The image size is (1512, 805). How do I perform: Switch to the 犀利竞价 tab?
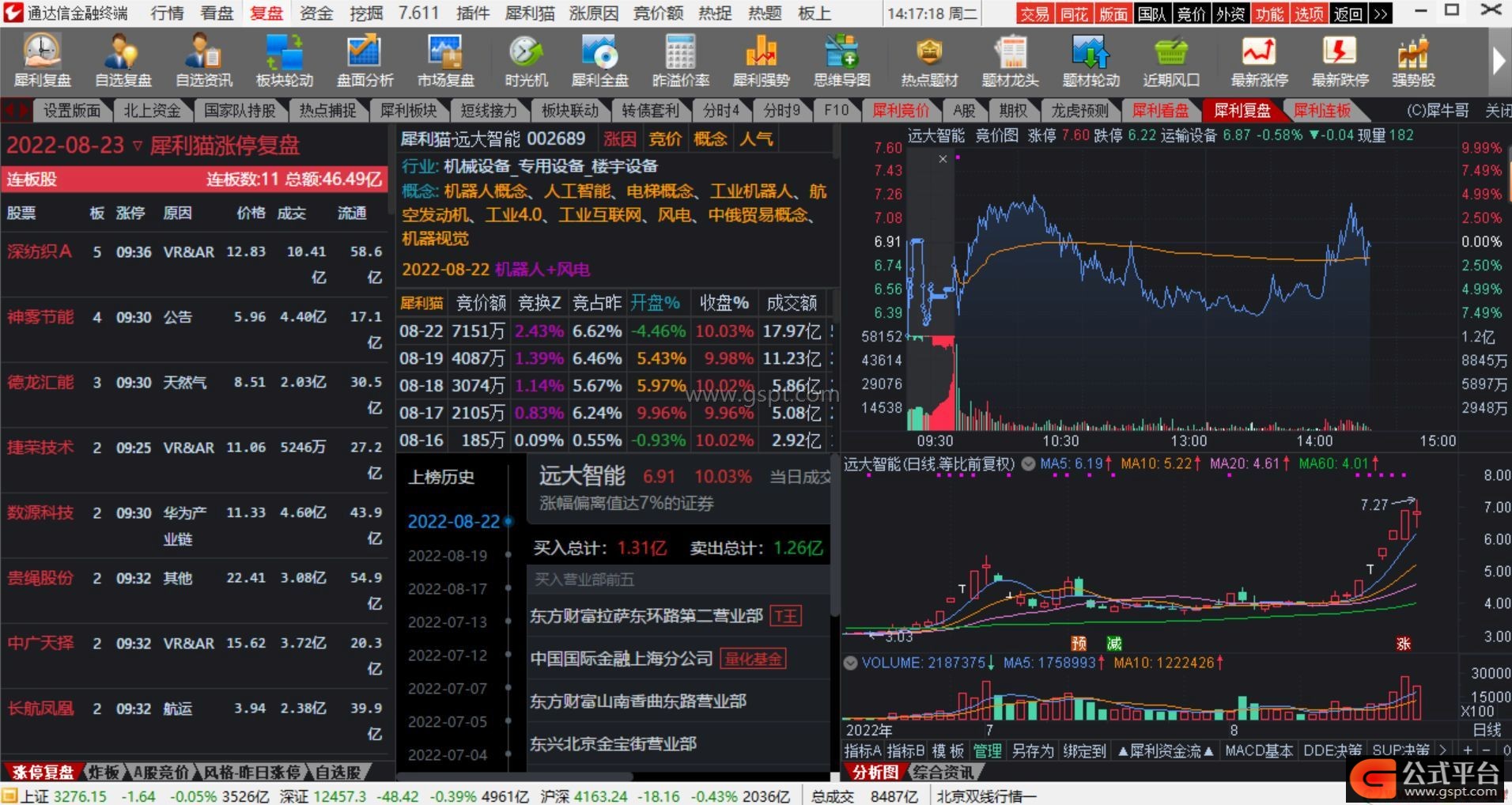pyautogui.click(x=900, y=111)
